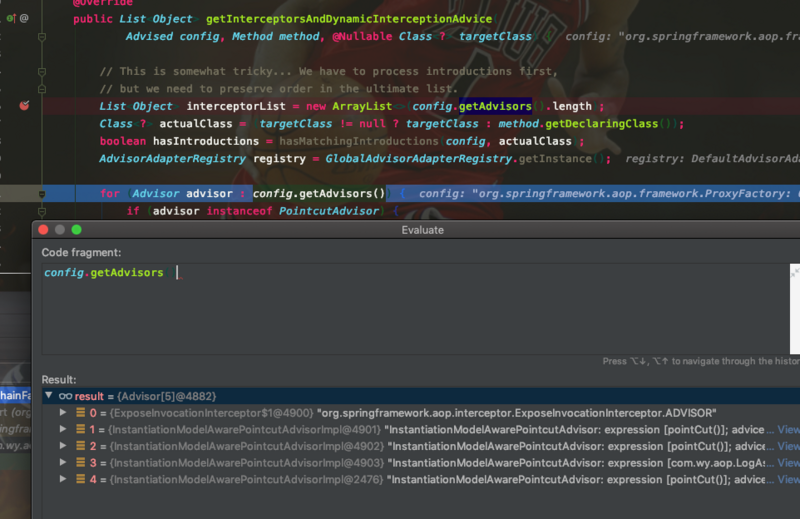Click the array element icon of entry 2
The height and width of the screenshot is (519, 800).
click(81, 446)
